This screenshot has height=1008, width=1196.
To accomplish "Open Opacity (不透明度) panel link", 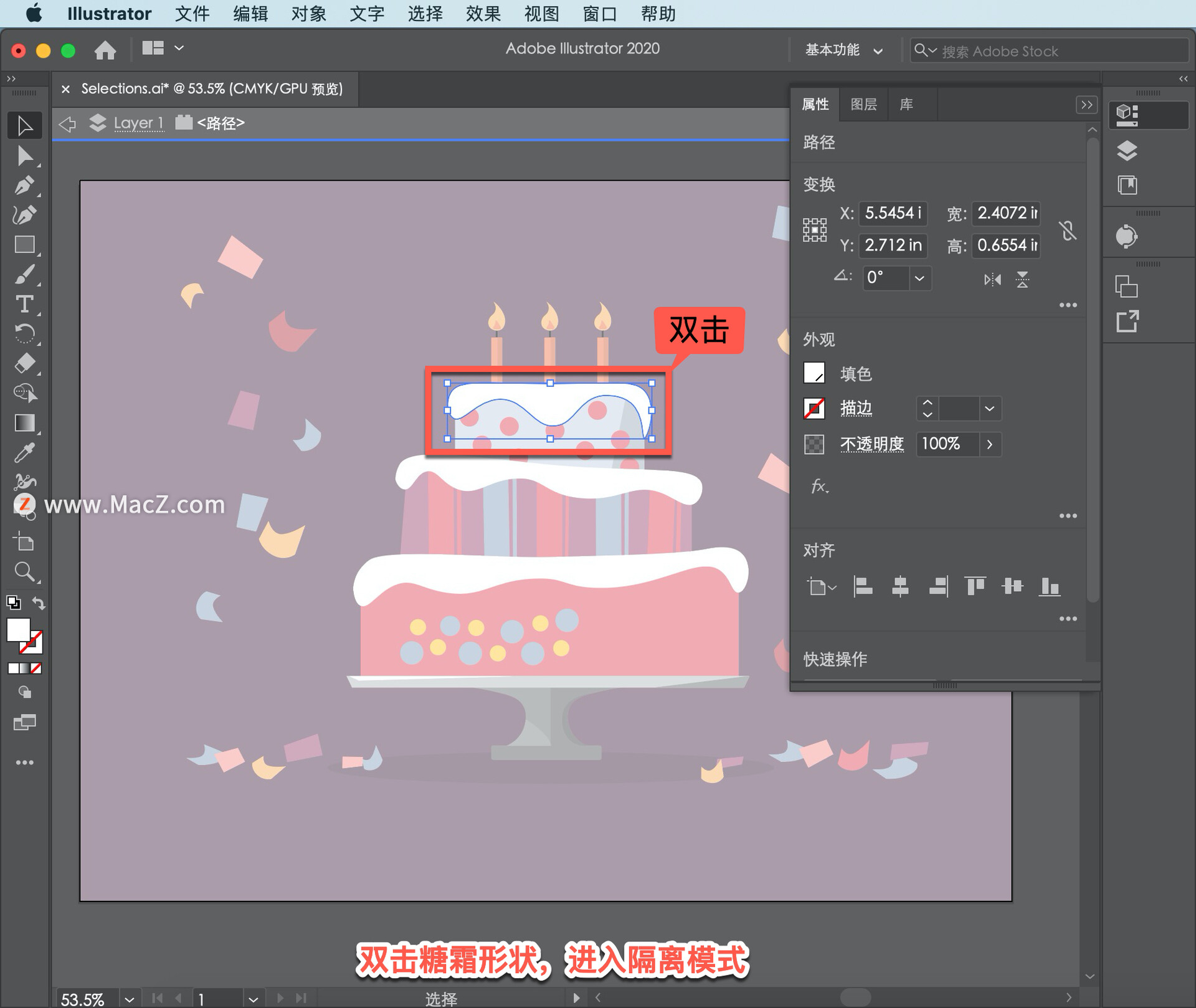I will 871,444.
